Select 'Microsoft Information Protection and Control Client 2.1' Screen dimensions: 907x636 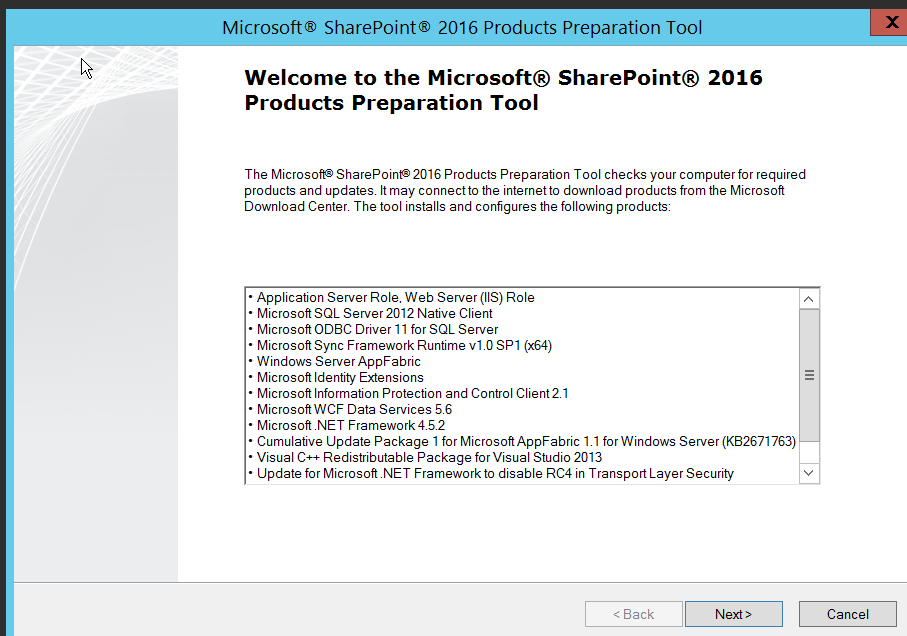pos(412,393)
